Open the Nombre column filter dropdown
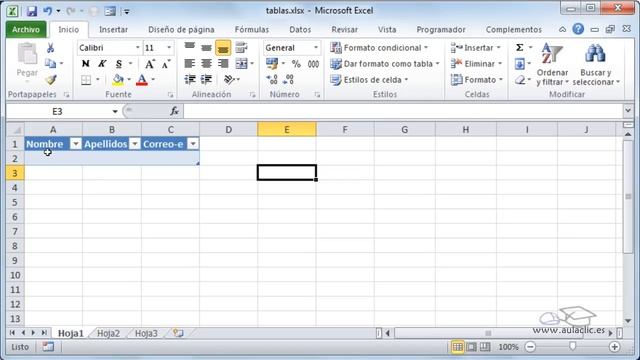 point(76,144)
